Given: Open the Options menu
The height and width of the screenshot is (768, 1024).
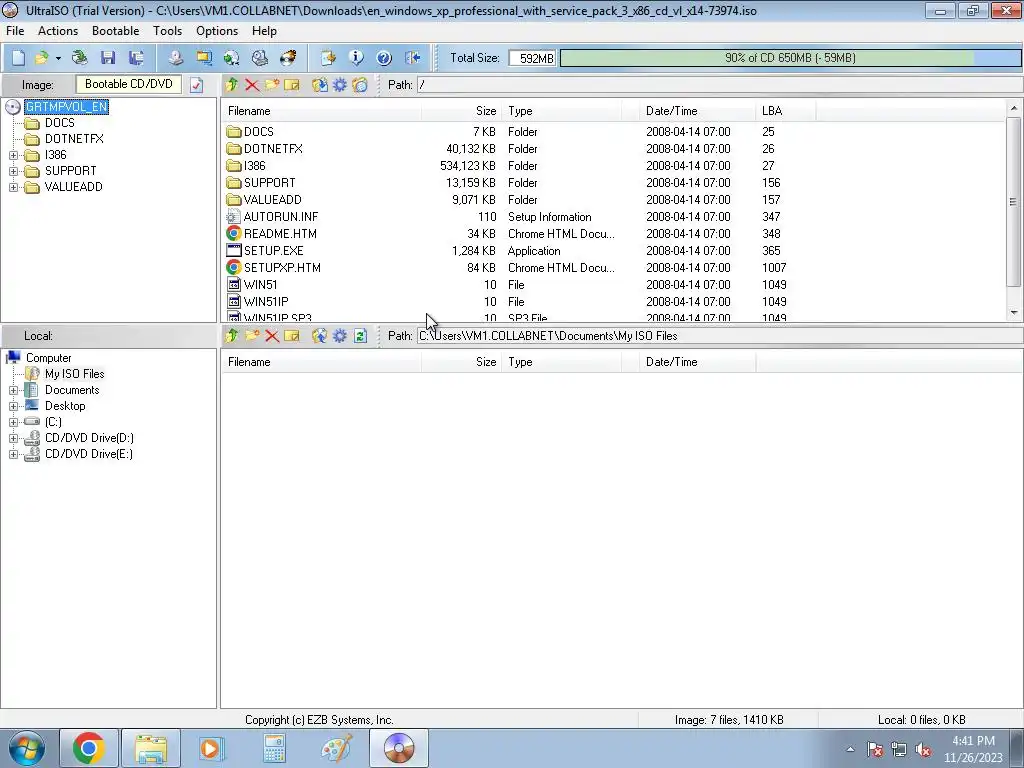Looking at the screenshot, I should [217, 31].
